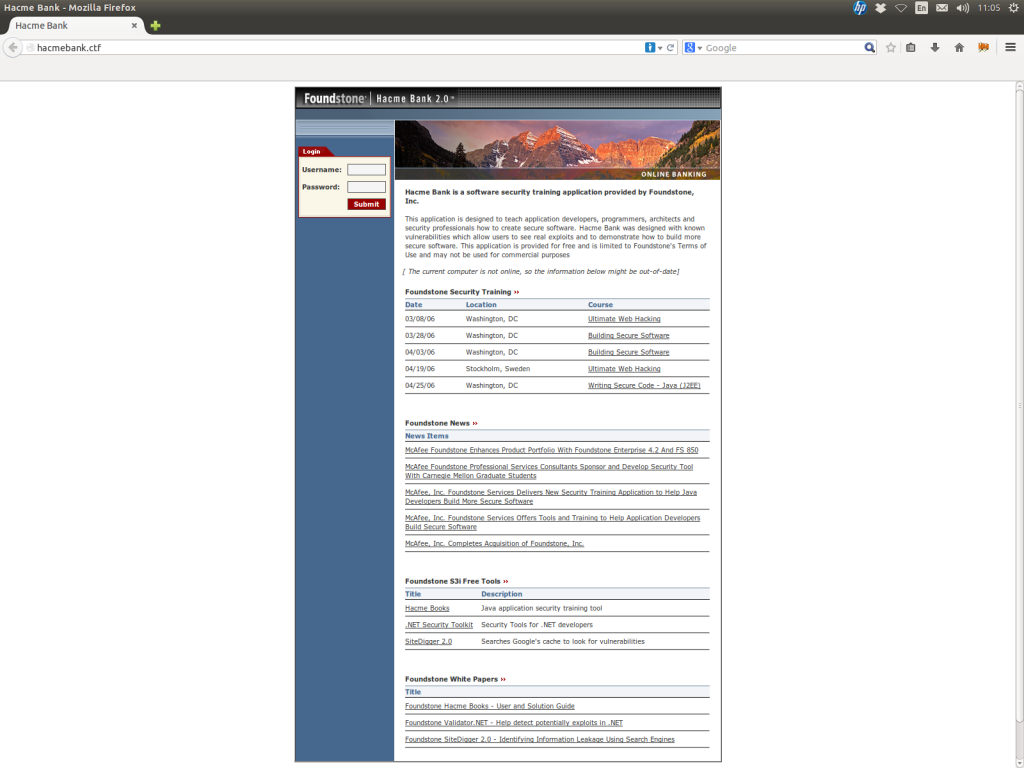Open a new tab with the plus icon
The height and width of the screenshot is (768, 1024).
[x=155, y=25]
